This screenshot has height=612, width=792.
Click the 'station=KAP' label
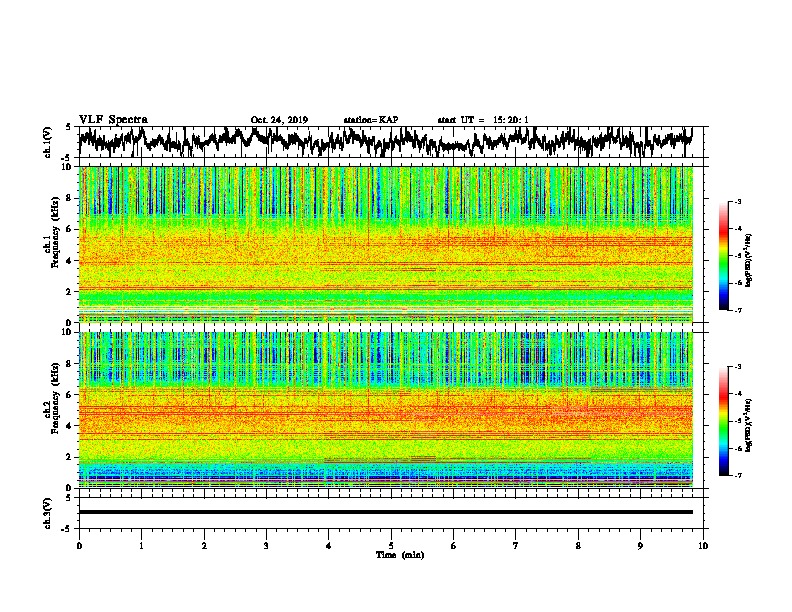pos(371,120)
